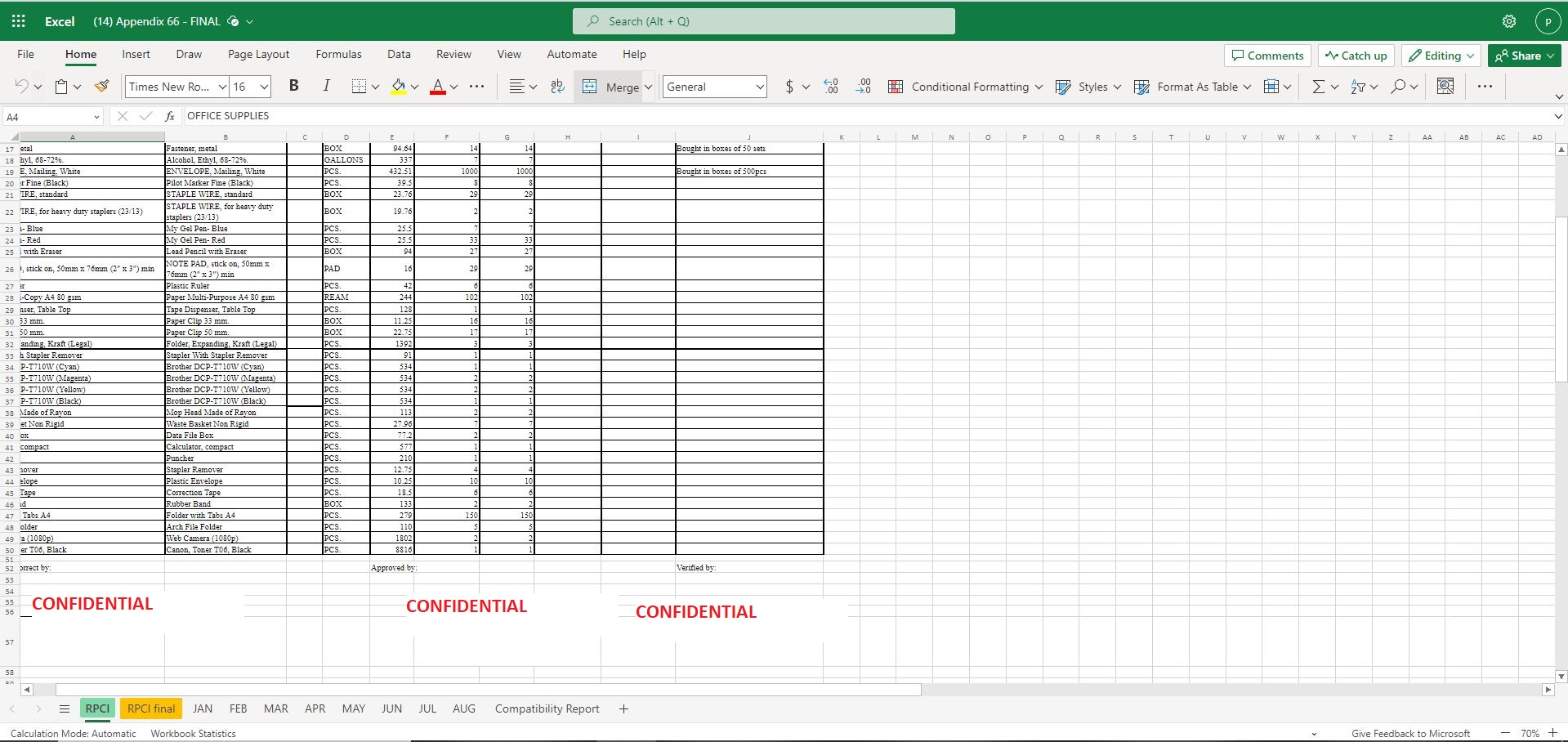Decrease decimal places
1568x742 pixels.
831,87
